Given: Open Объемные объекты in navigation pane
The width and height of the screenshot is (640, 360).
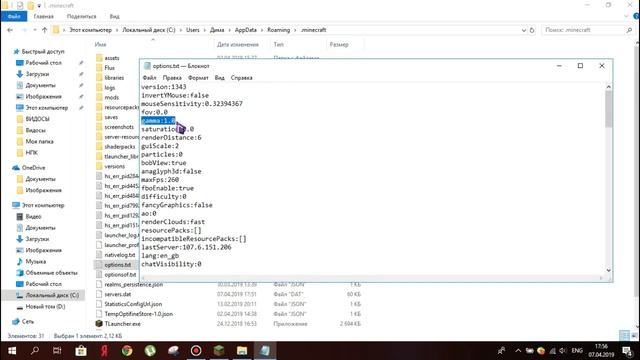Looking at the screenshot, I should 51,273.
